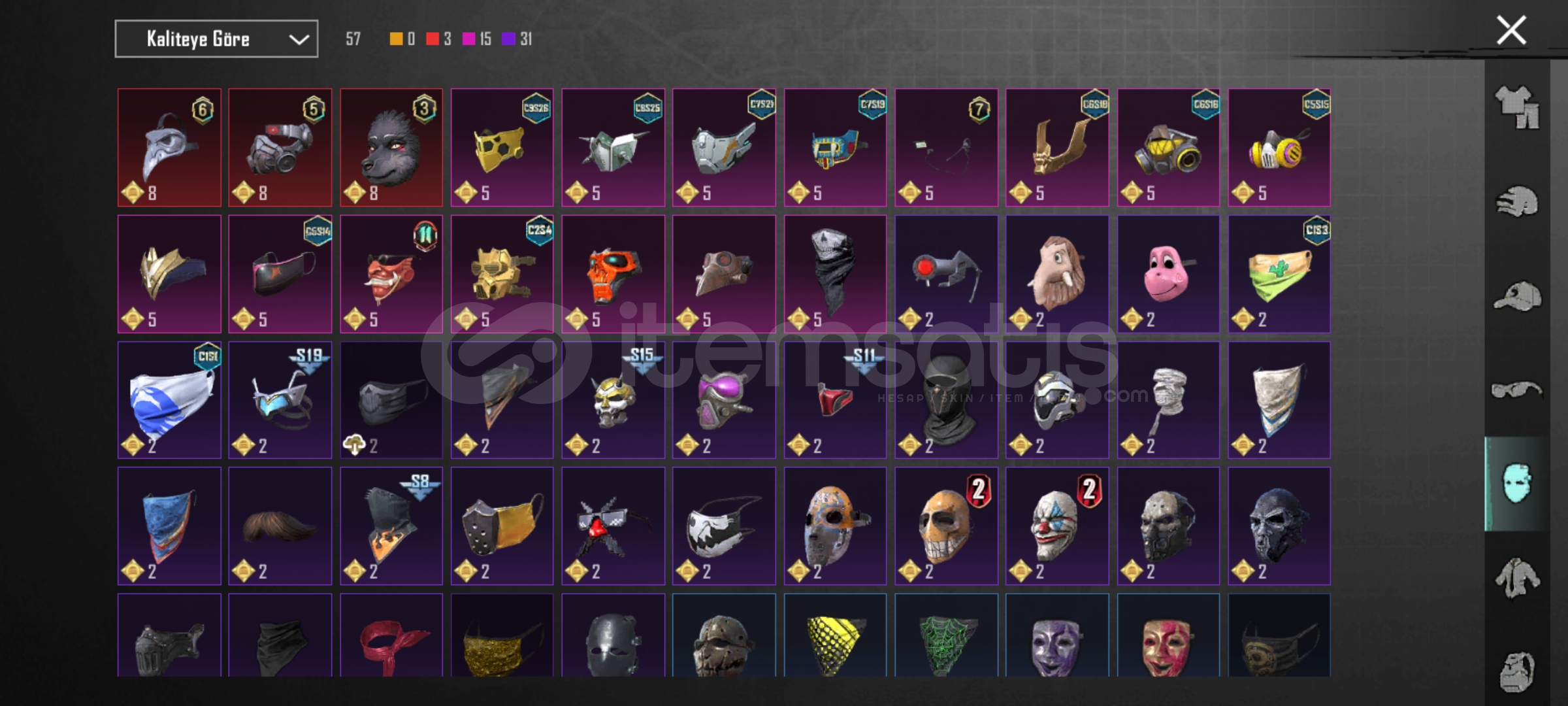Image resolution: width=1568 pixels, height=706 pixels.
Task: Select the plague doctor mask level 6
Action: (169, 148)
